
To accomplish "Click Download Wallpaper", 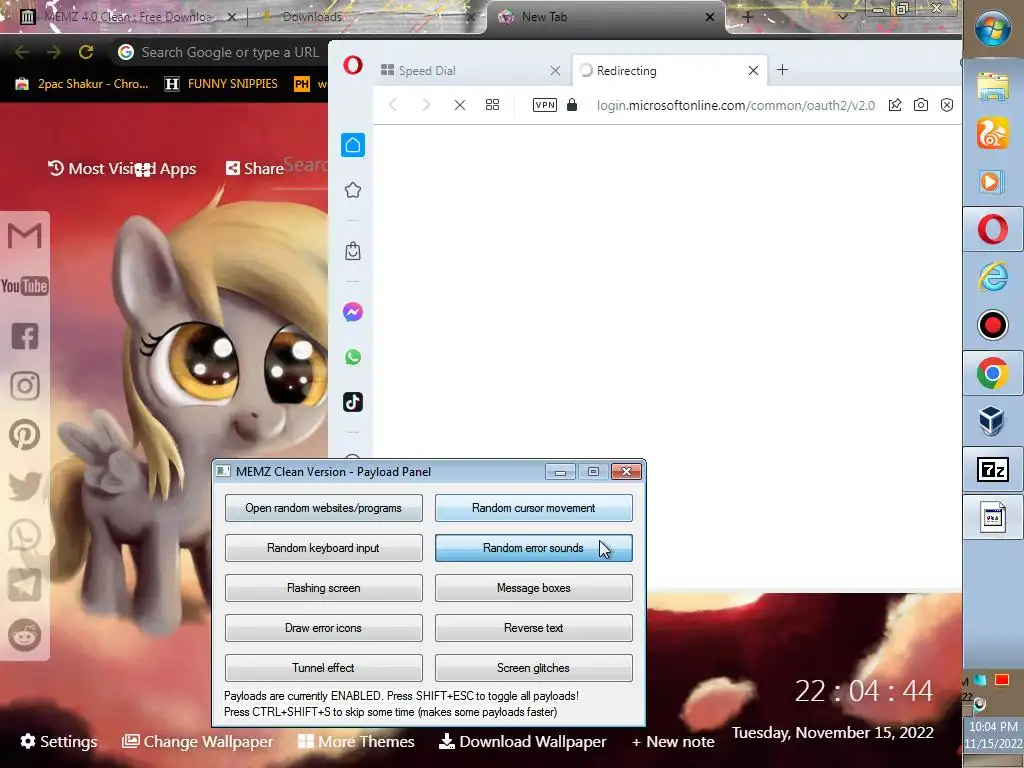I will coord(522,742).
